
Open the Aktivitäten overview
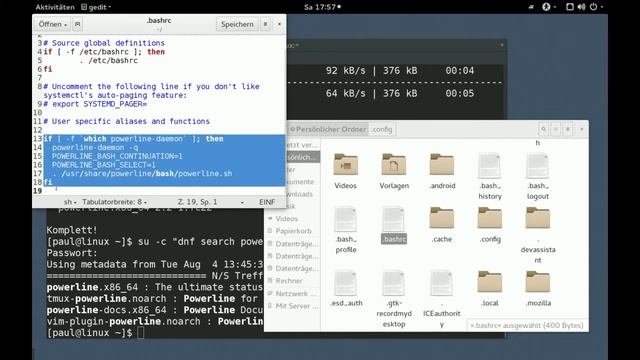[55, 7]
